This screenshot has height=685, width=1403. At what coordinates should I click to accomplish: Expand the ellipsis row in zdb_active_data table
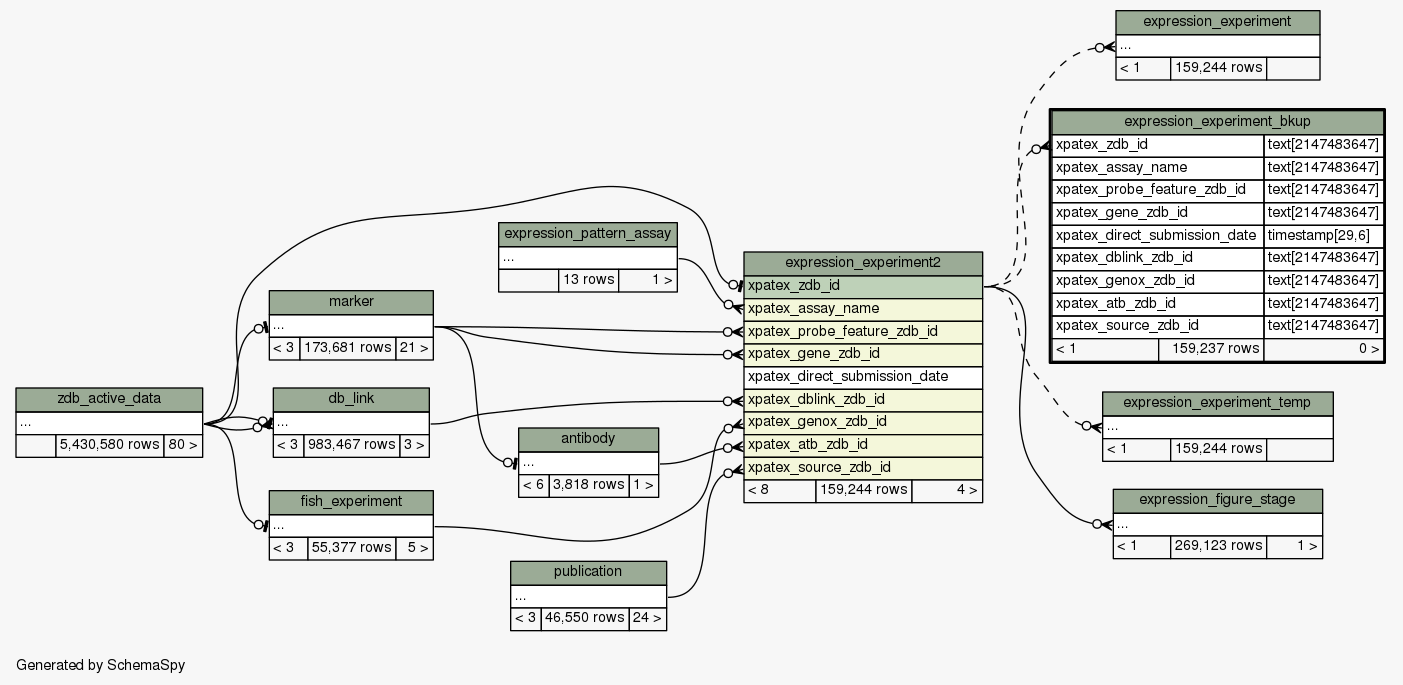(x=109, y=422)
